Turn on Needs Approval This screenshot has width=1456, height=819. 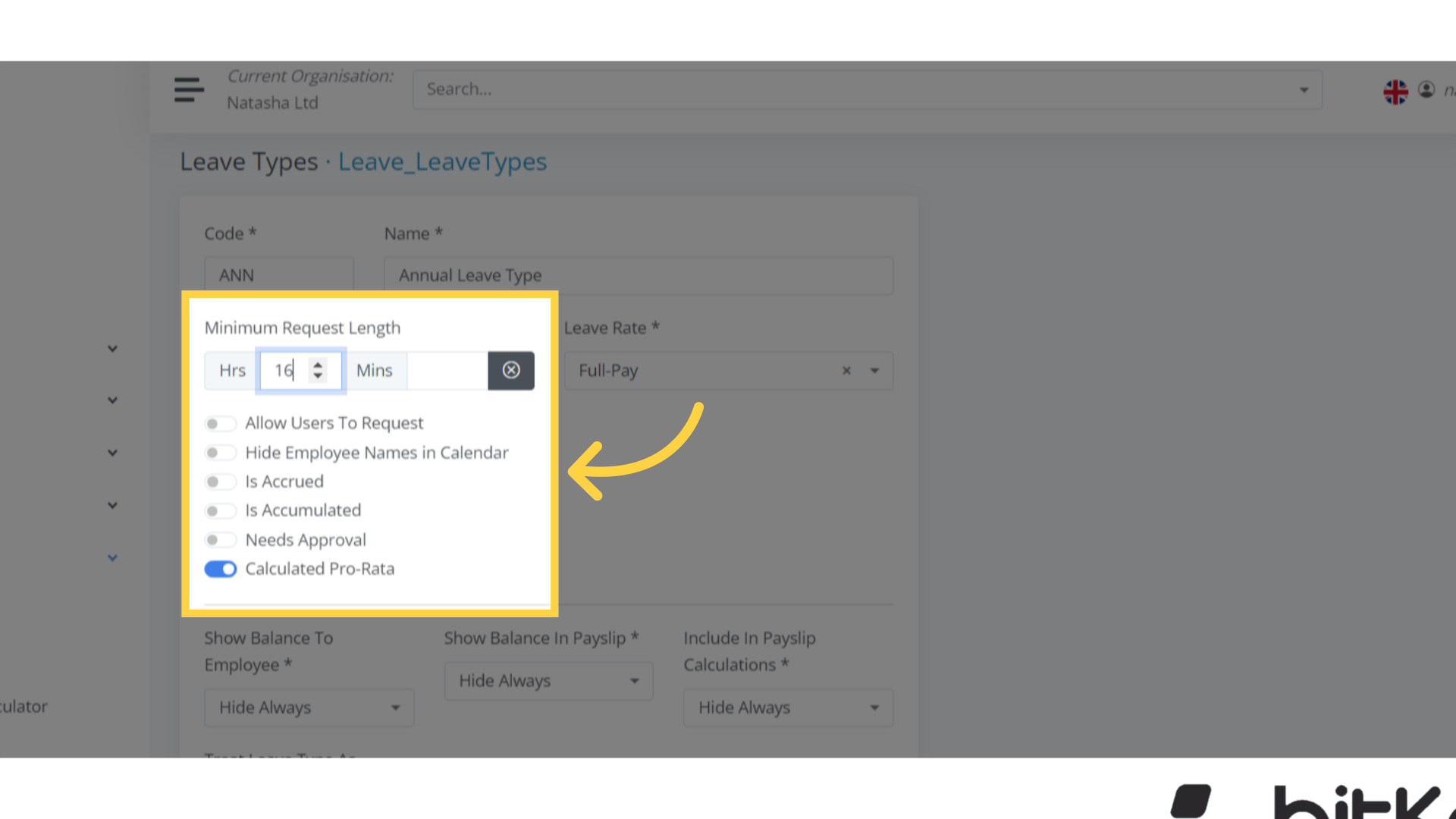(x=221, y=539)
